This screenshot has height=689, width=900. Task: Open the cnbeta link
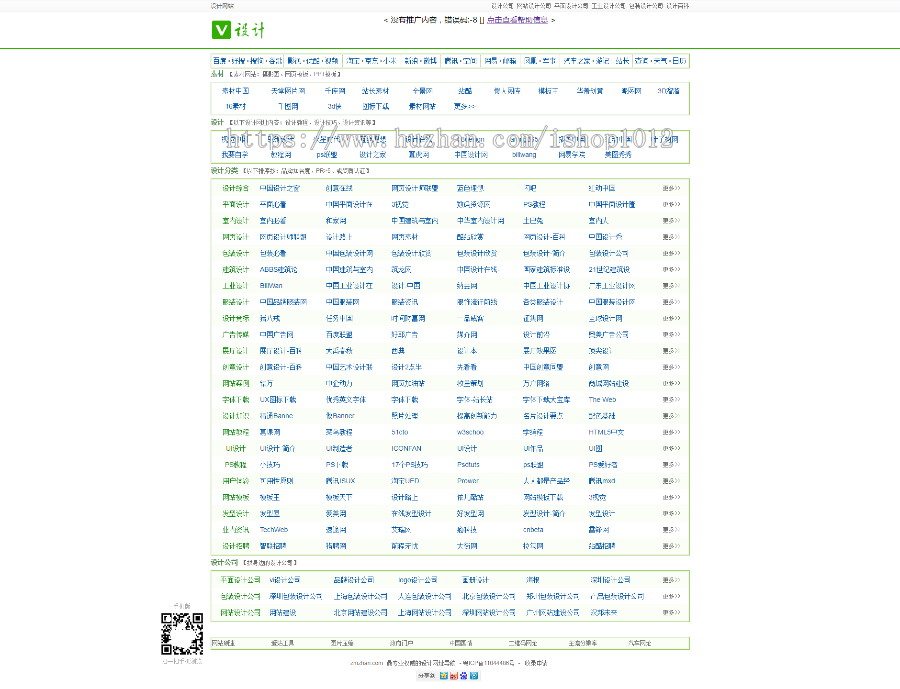point(533,530)
